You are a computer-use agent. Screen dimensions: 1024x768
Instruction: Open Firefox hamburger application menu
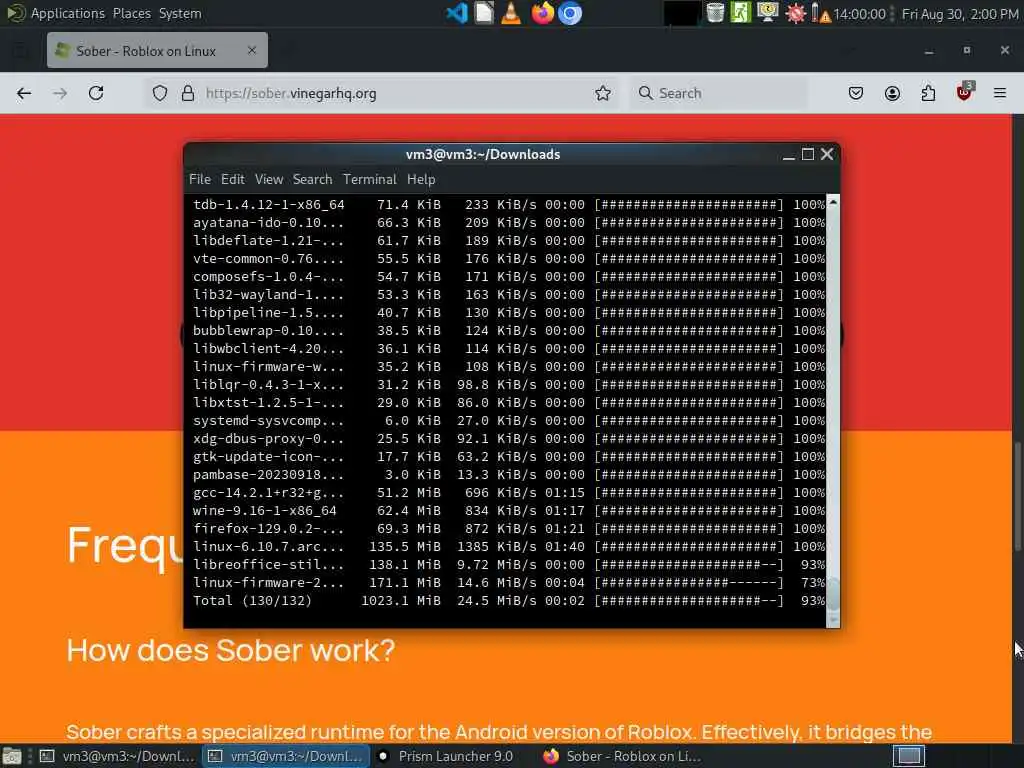[x=1000, y=93]
